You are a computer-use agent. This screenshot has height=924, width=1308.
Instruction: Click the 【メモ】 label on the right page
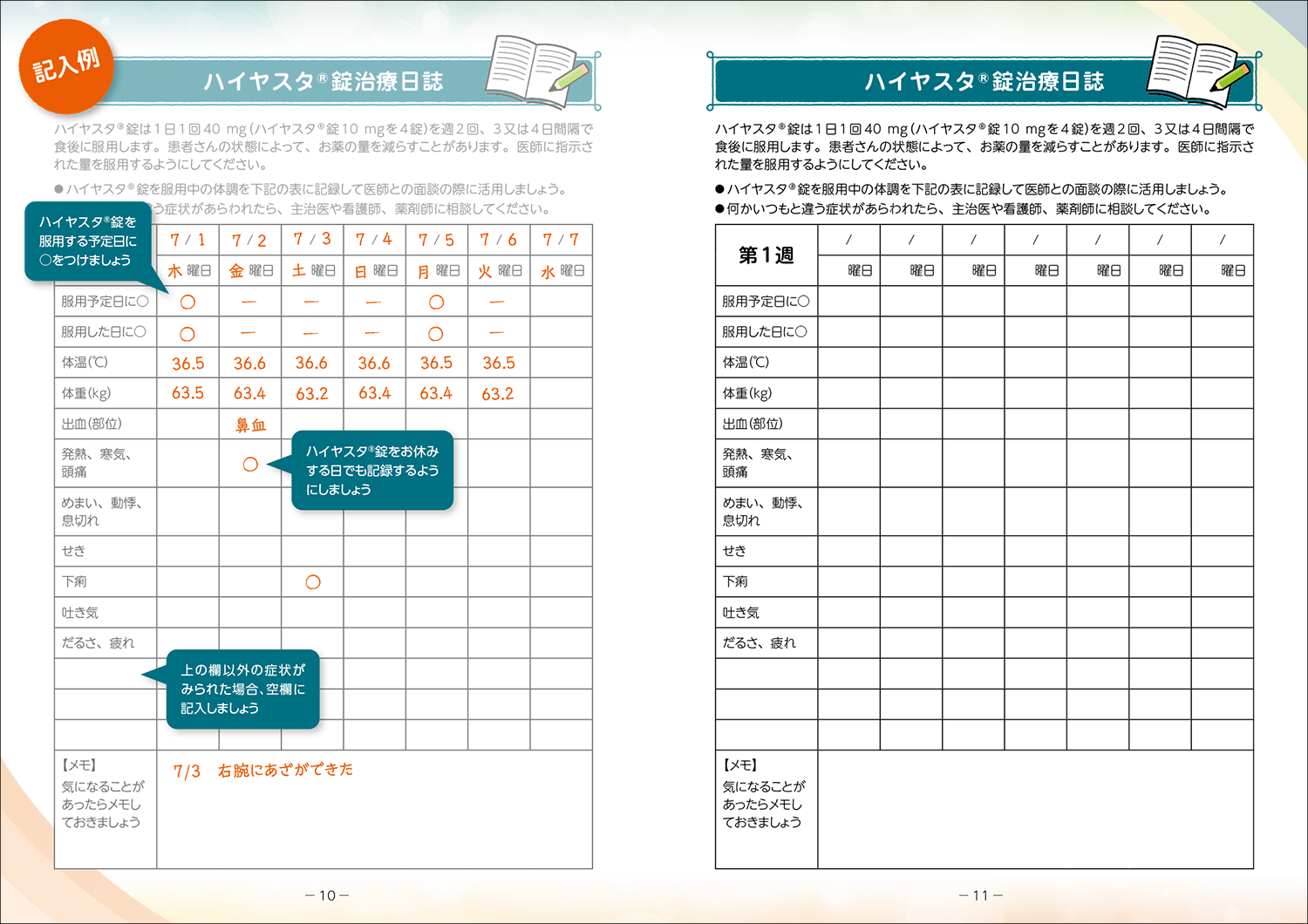(x=739, y=764)
